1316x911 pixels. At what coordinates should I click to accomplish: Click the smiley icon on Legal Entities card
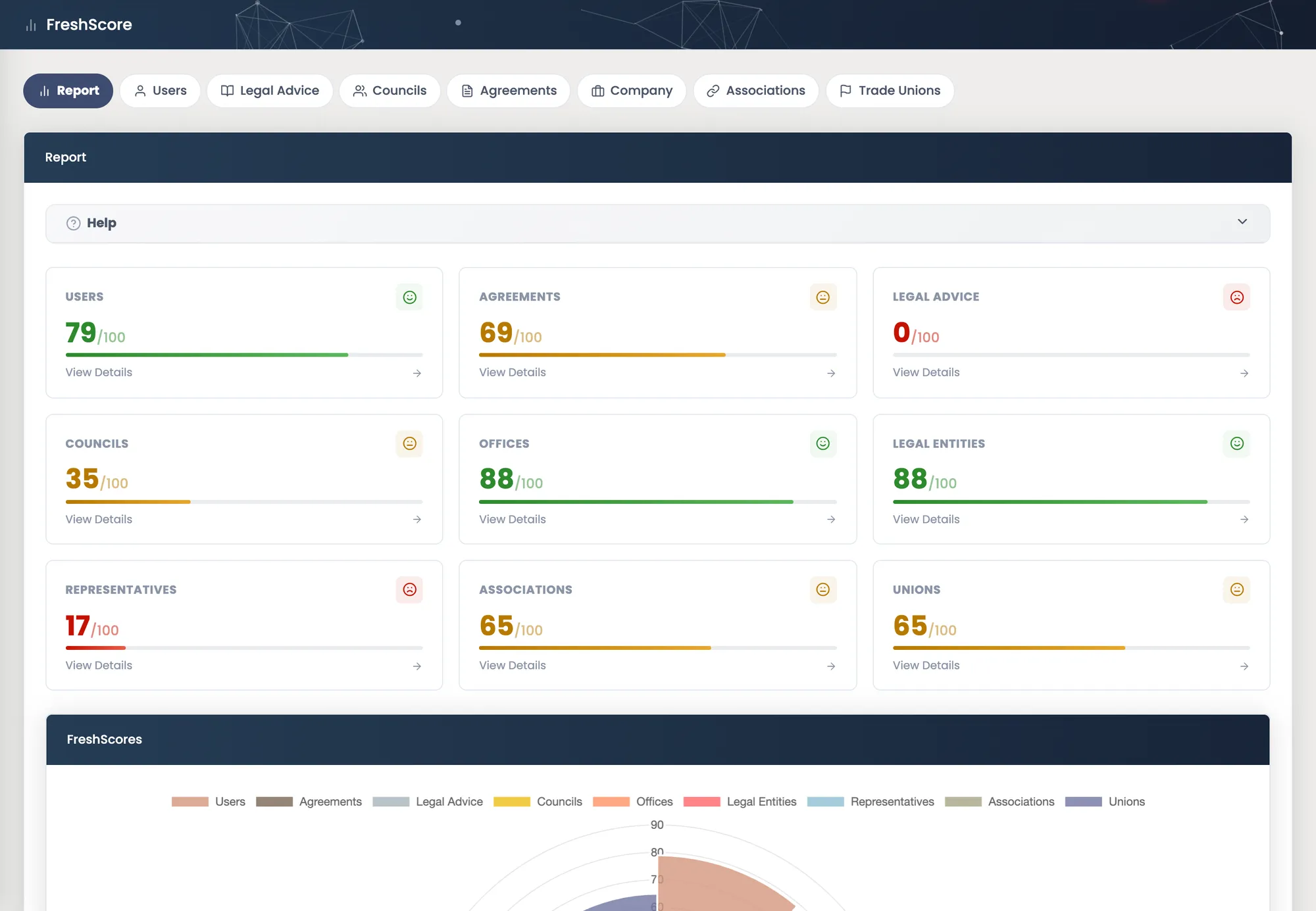click(1236, 443)
